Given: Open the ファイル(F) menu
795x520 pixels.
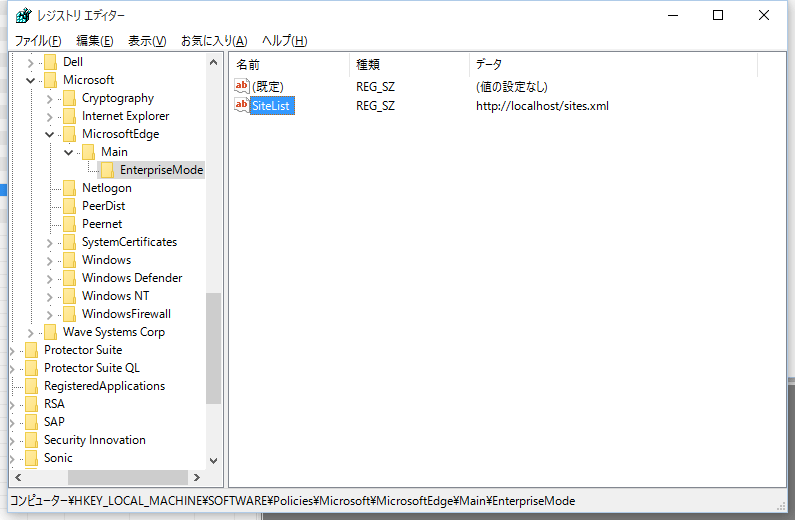Looking at the screenshot, I should (x=38, y=41).
